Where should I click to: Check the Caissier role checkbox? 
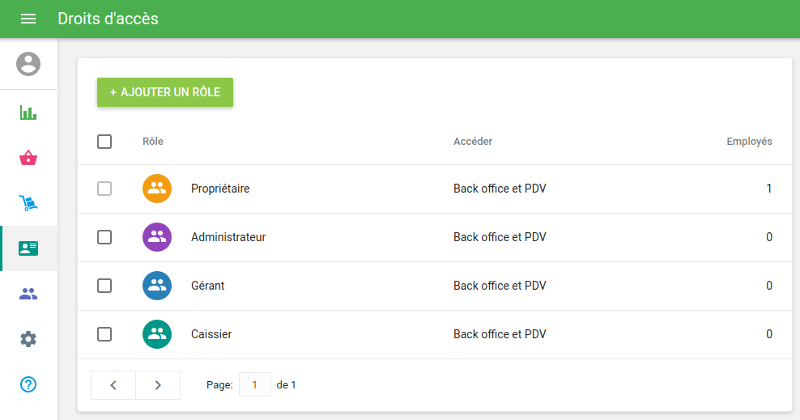click(x=104, y=334)
